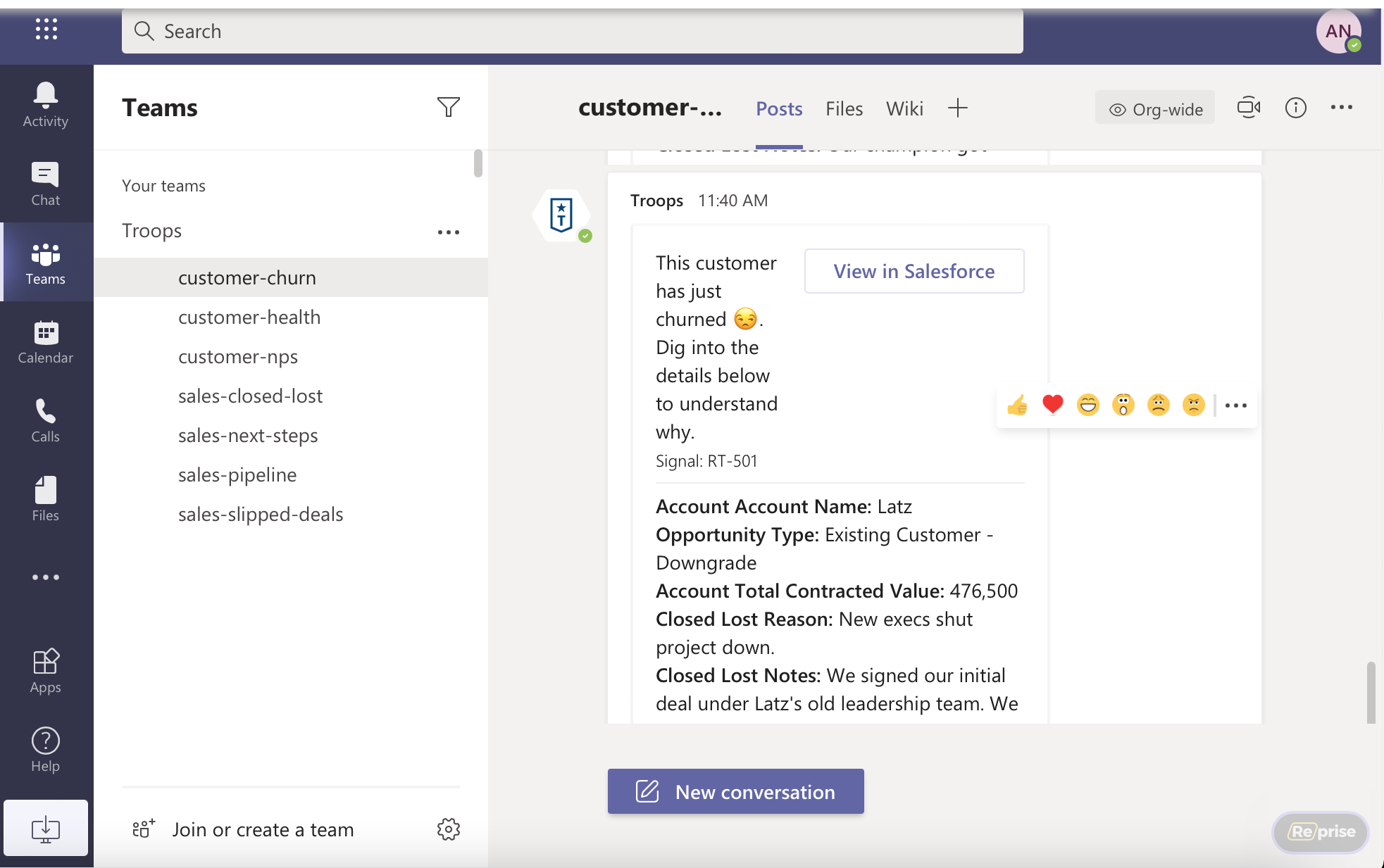React with sad emoji
The image size is (1384, 868).
tap(1159, 405)
